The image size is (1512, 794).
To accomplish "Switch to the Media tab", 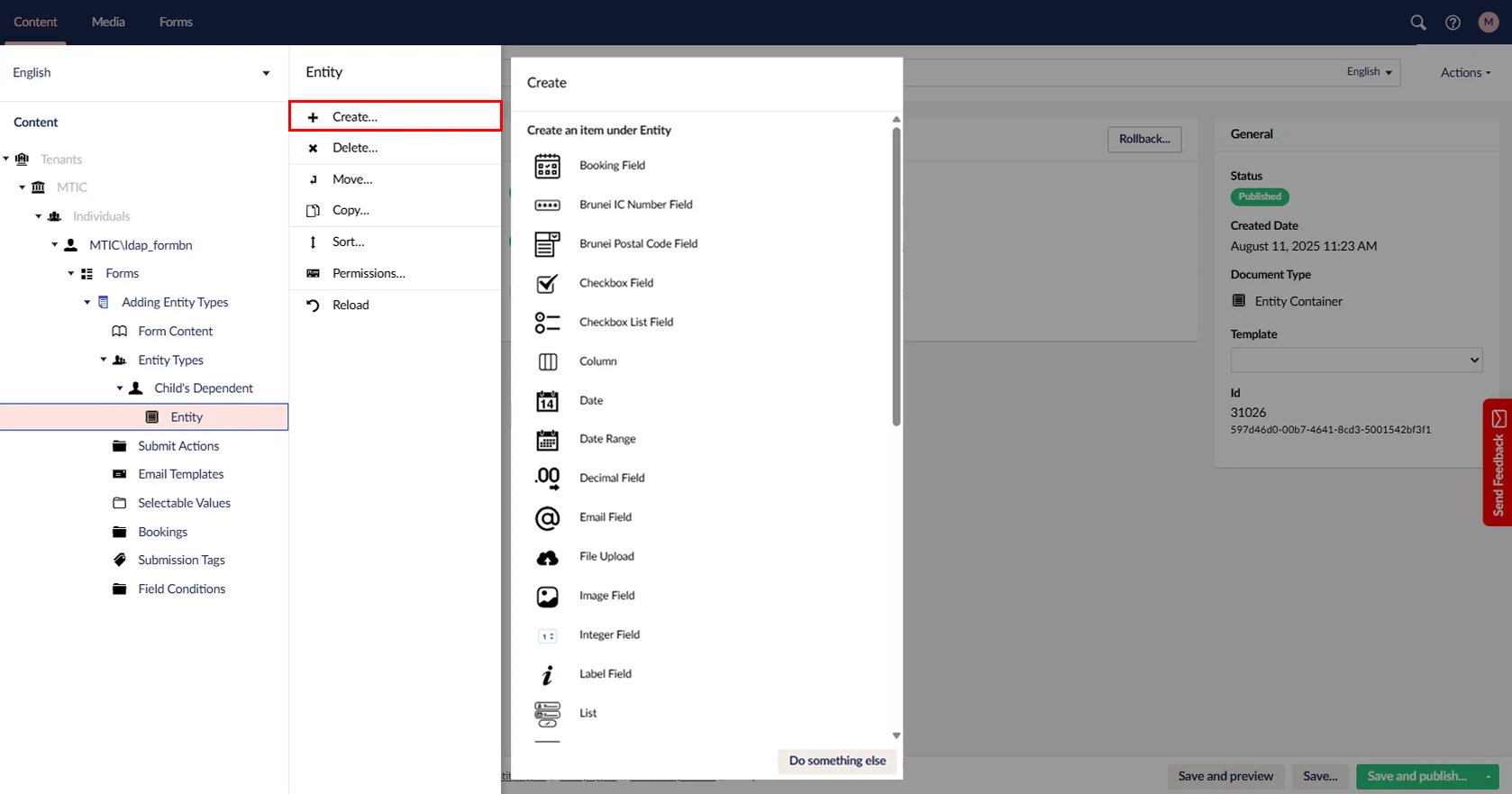I will (x=108, y=22).
